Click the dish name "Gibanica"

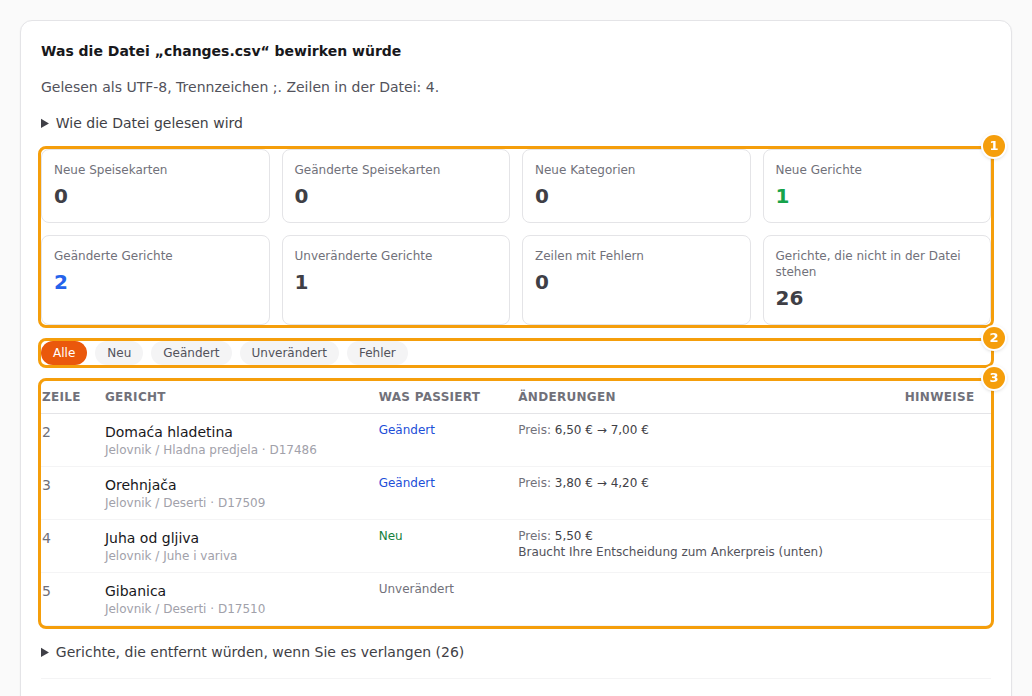point(136,591)
